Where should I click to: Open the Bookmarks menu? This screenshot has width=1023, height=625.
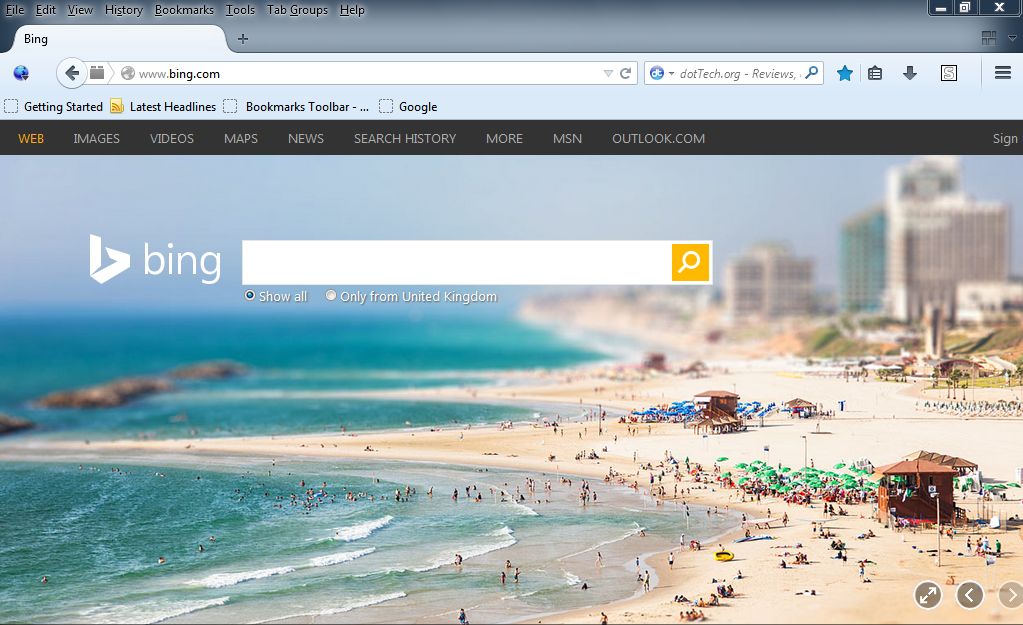pyautogui.click(x=184, y=9)
